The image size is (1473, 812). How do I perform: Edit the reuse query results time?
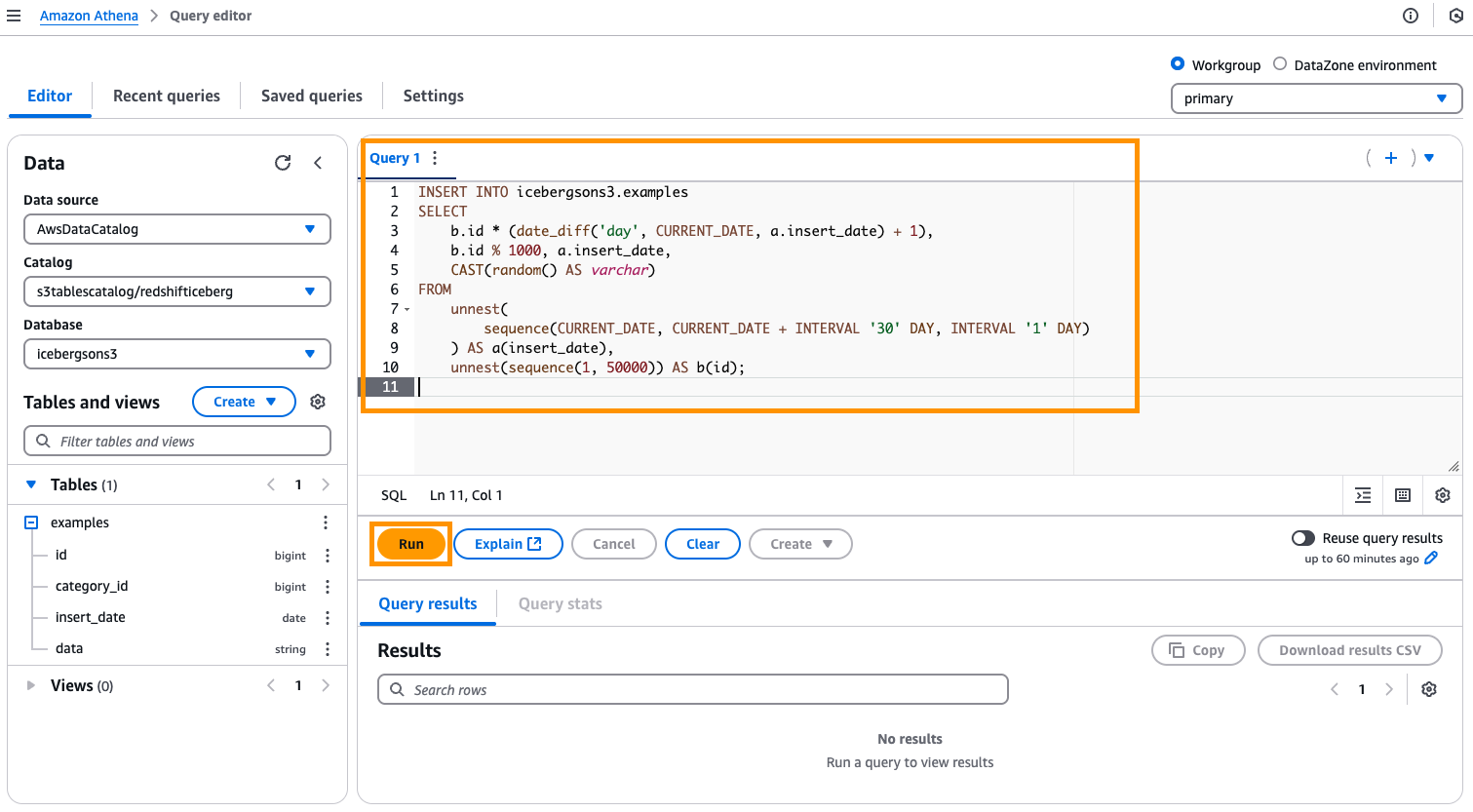1431,559
